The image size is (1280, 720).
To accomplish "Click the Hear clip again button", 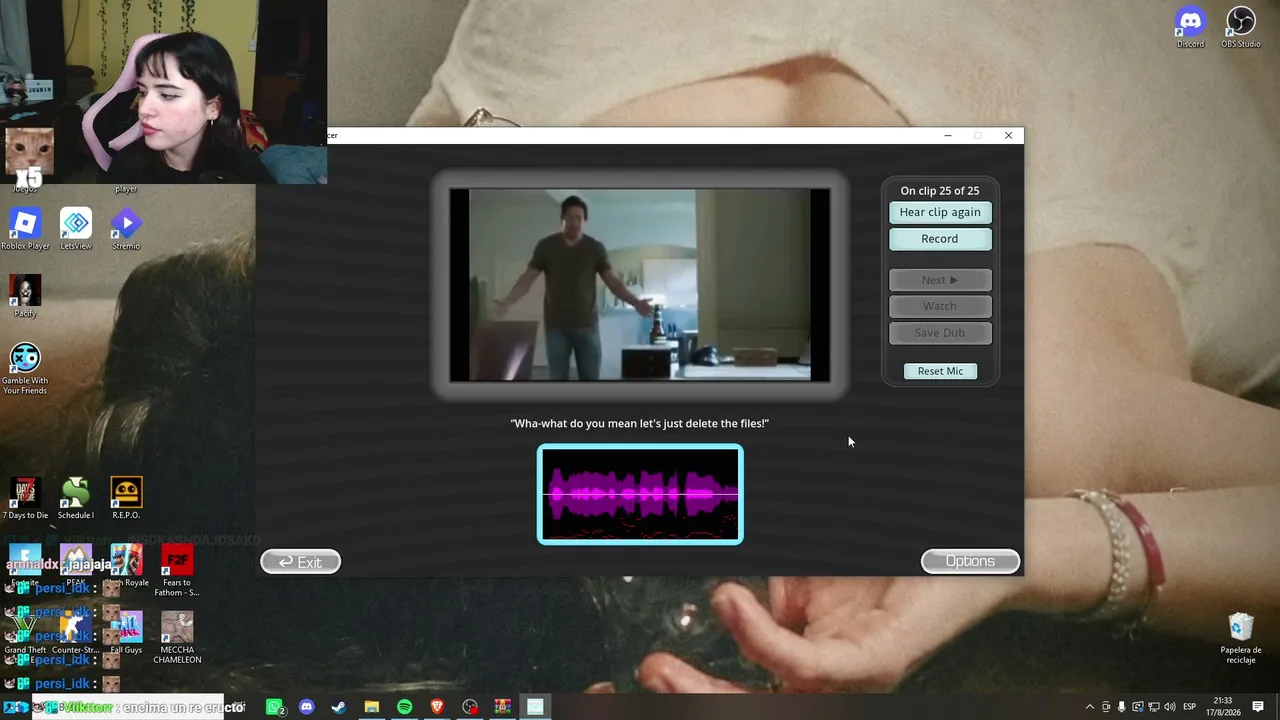I will 940,212.
